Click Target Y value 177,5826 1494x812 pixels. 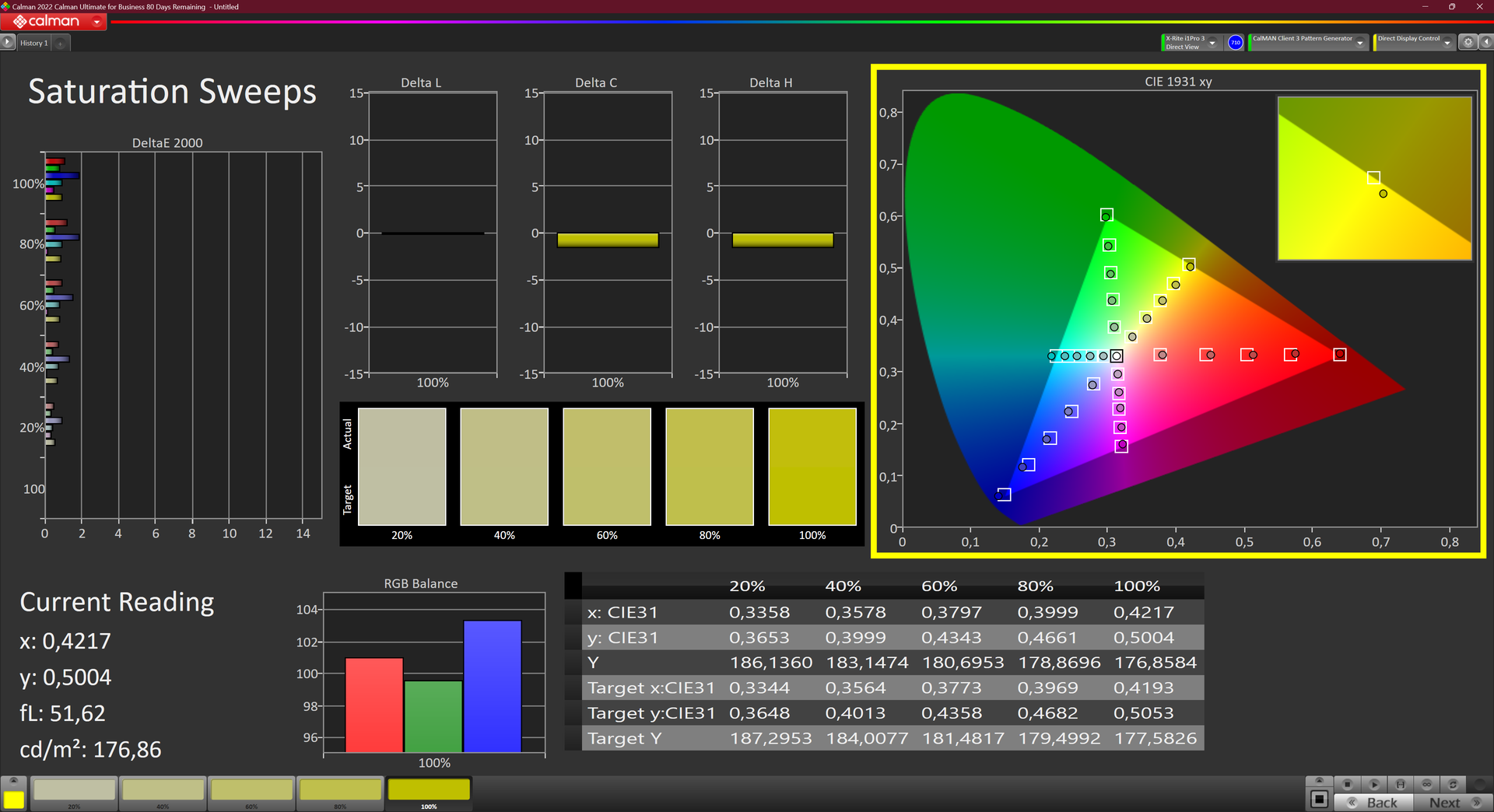1156,738
